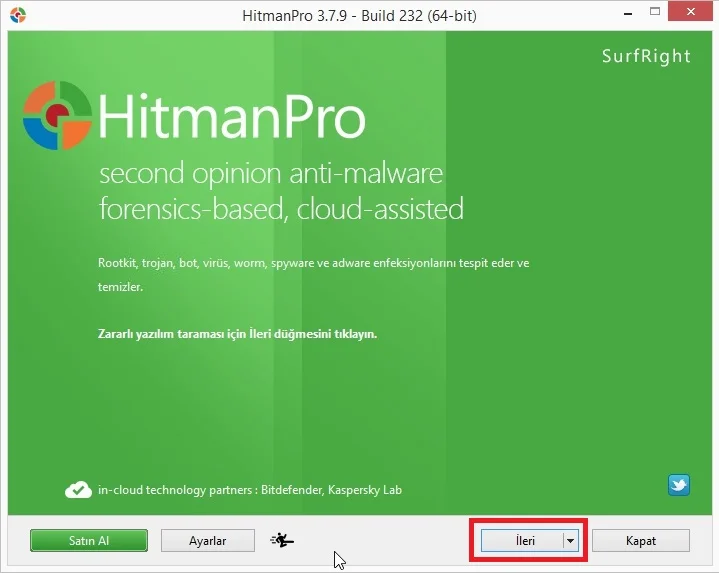Click the running man icon
719x573 pixels.
point(283,541)
